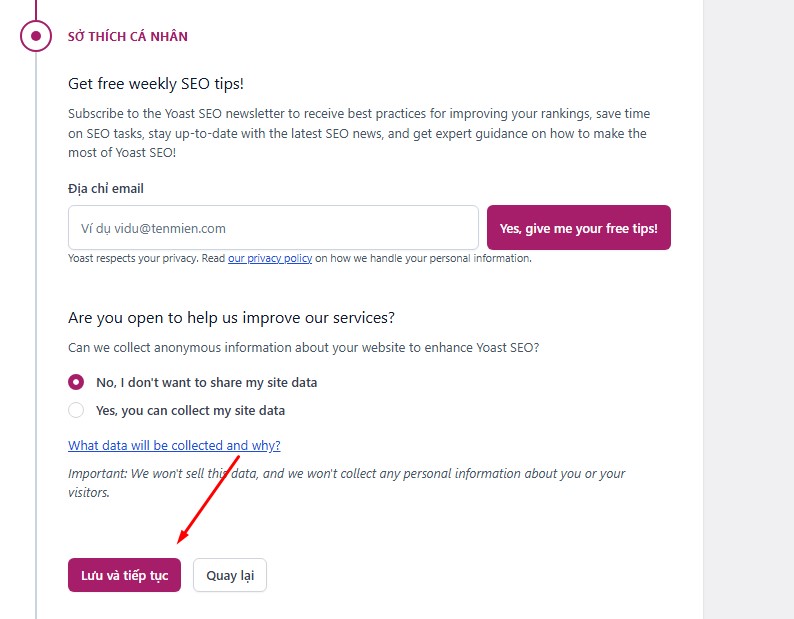Click the italic "Important: We won't sell" note

(346, 482)
